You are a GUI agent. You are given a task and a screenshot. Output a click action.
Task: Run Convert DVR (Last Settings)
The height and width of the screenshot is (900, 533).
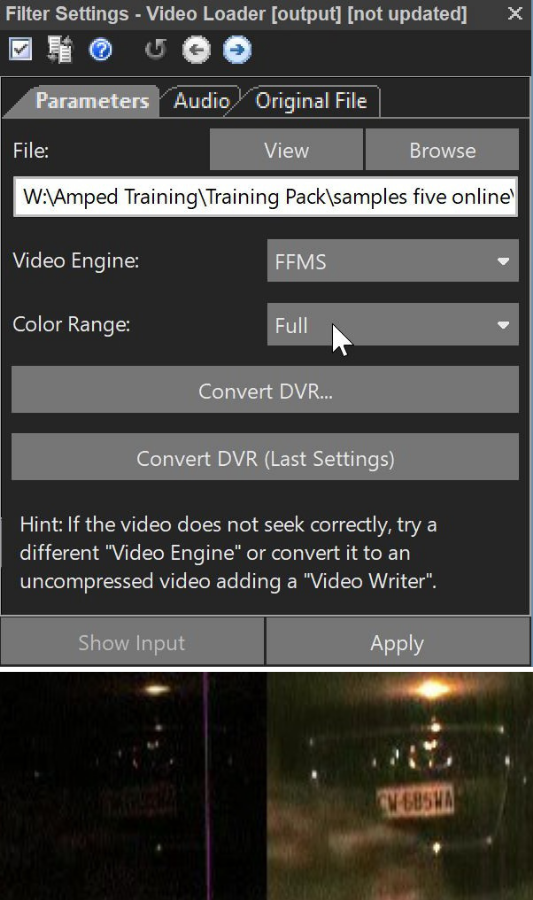point(265,458)
